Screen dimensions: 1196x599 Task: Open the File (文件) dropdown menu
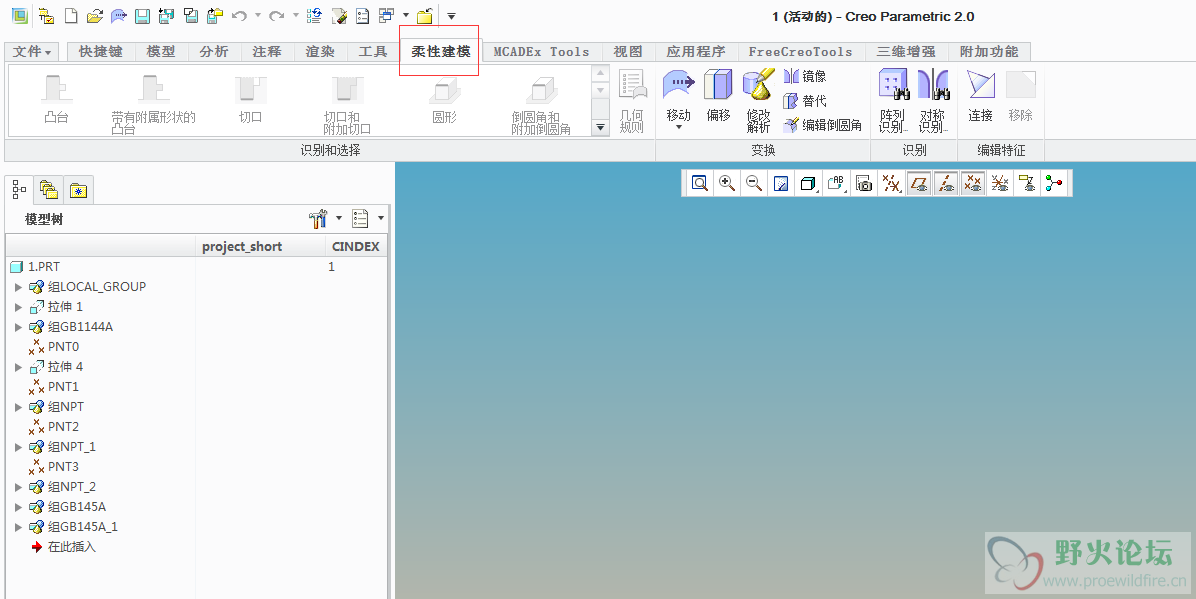pyautogui.click(x=33, y=52)
